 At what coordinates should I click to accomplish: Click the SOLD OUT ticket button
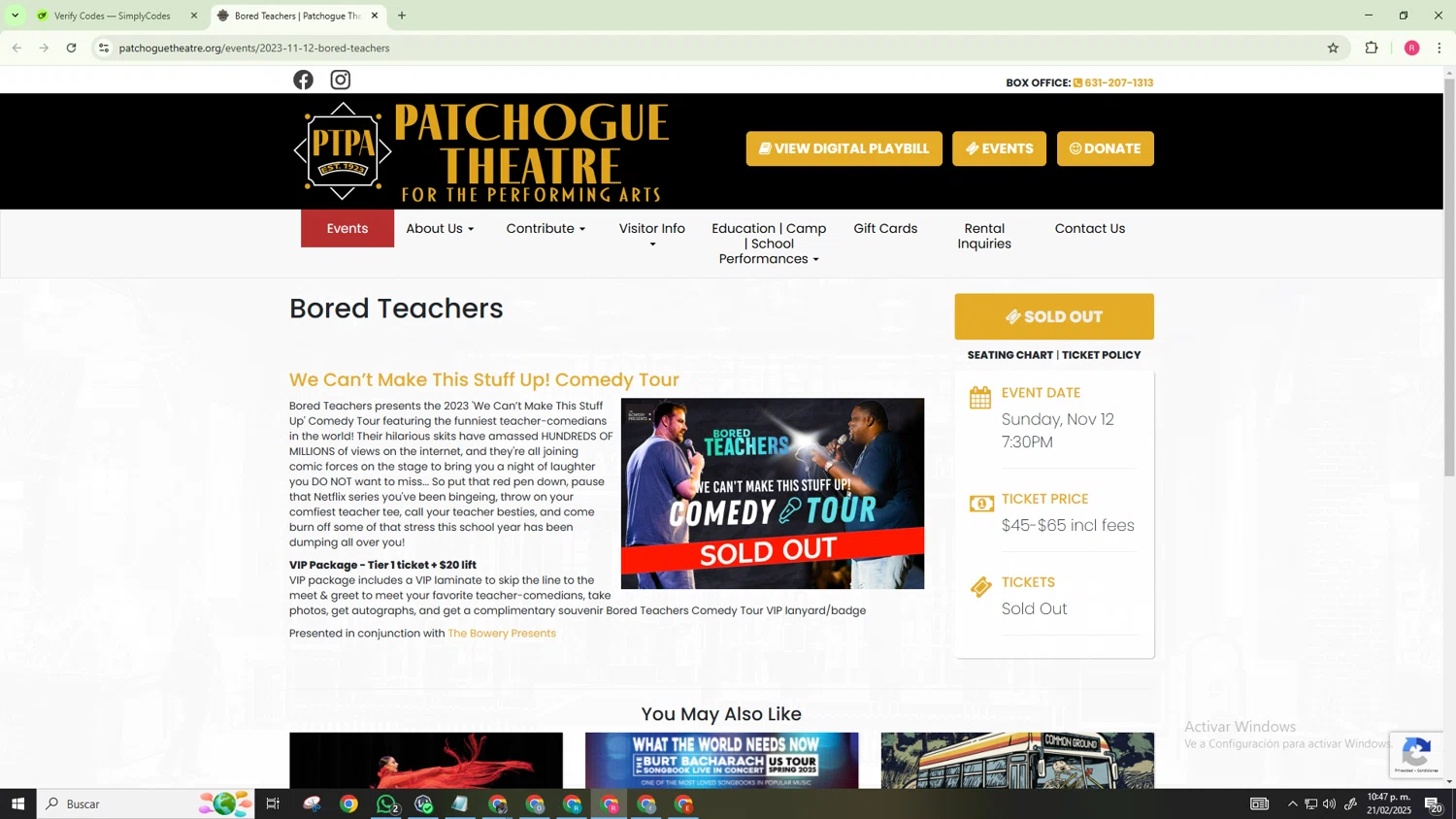(x=1054, y=316)
